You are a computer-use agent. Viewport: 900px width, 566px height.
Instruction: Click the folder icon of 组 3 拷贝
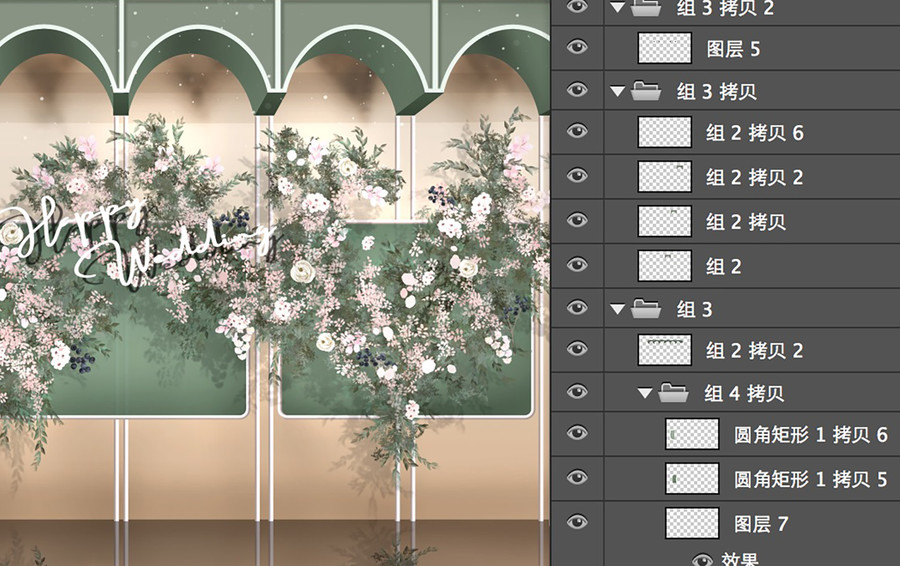pos(646,90)
